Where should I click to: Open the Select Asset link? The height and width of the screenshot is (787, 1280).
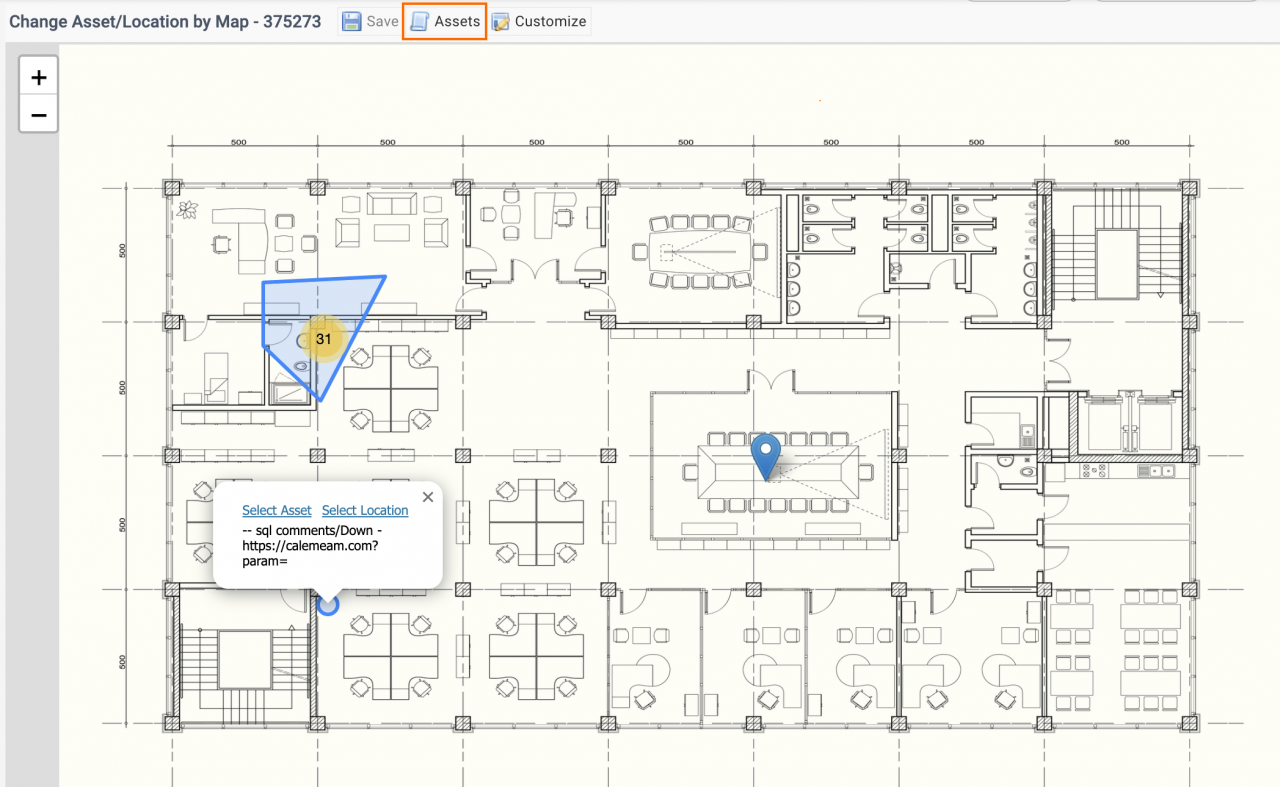[277, 510]
